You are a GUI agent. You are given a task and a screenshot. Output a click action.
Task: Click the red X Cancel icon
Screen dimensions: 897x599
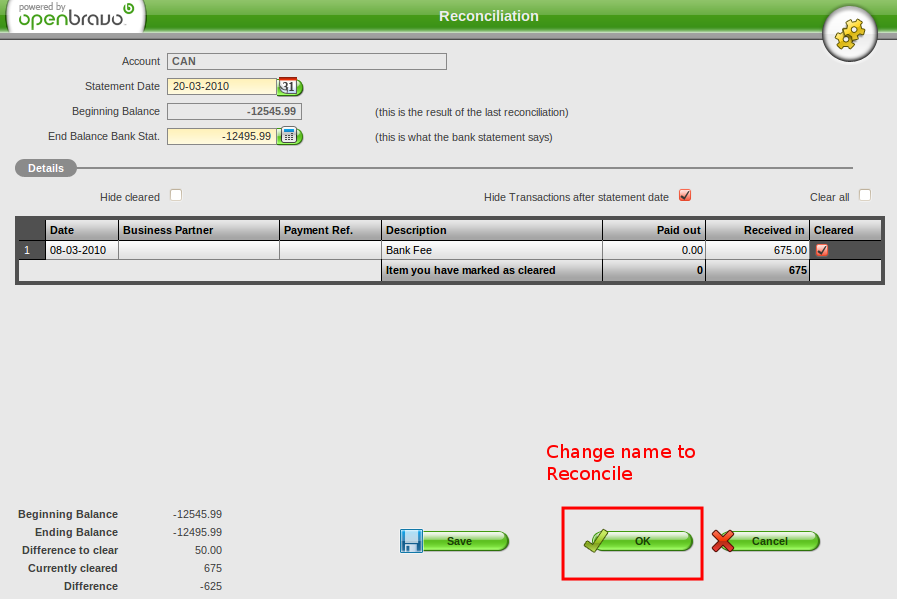(723, 541)
